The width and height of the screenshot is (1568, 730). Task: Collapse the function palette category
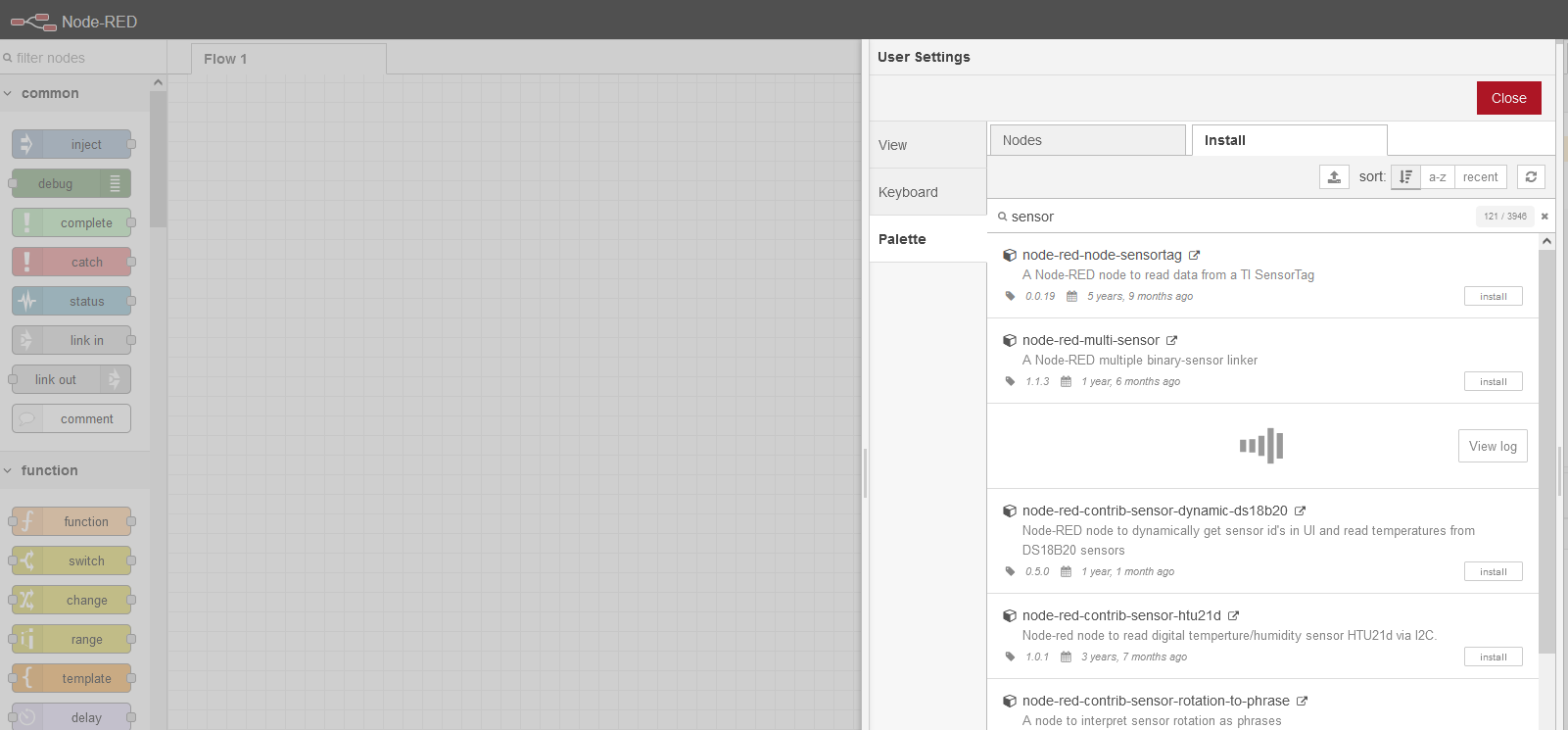click(x=74, y=470)
